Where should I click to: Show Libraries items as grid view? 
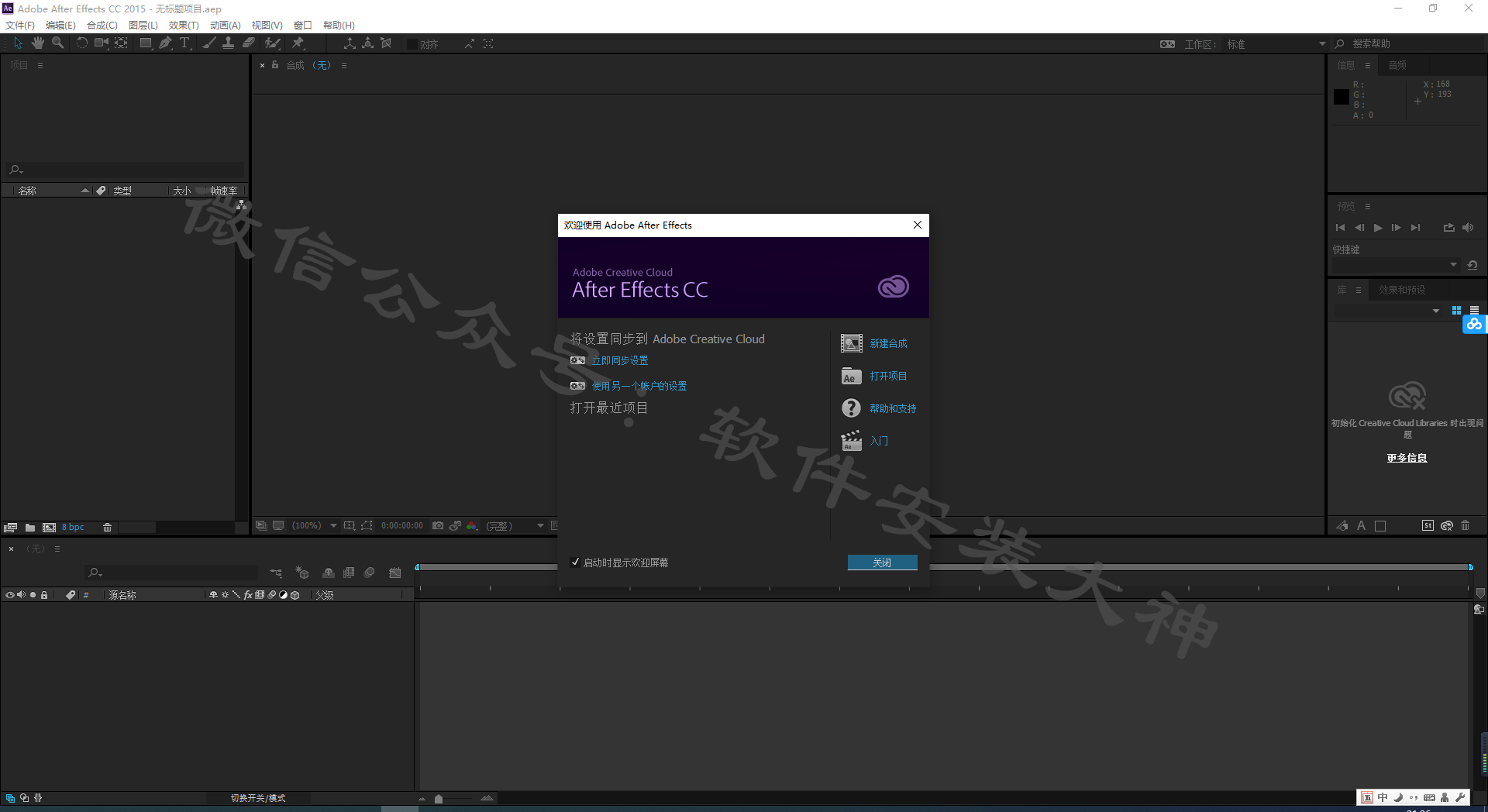click(x=1456, y=310)
